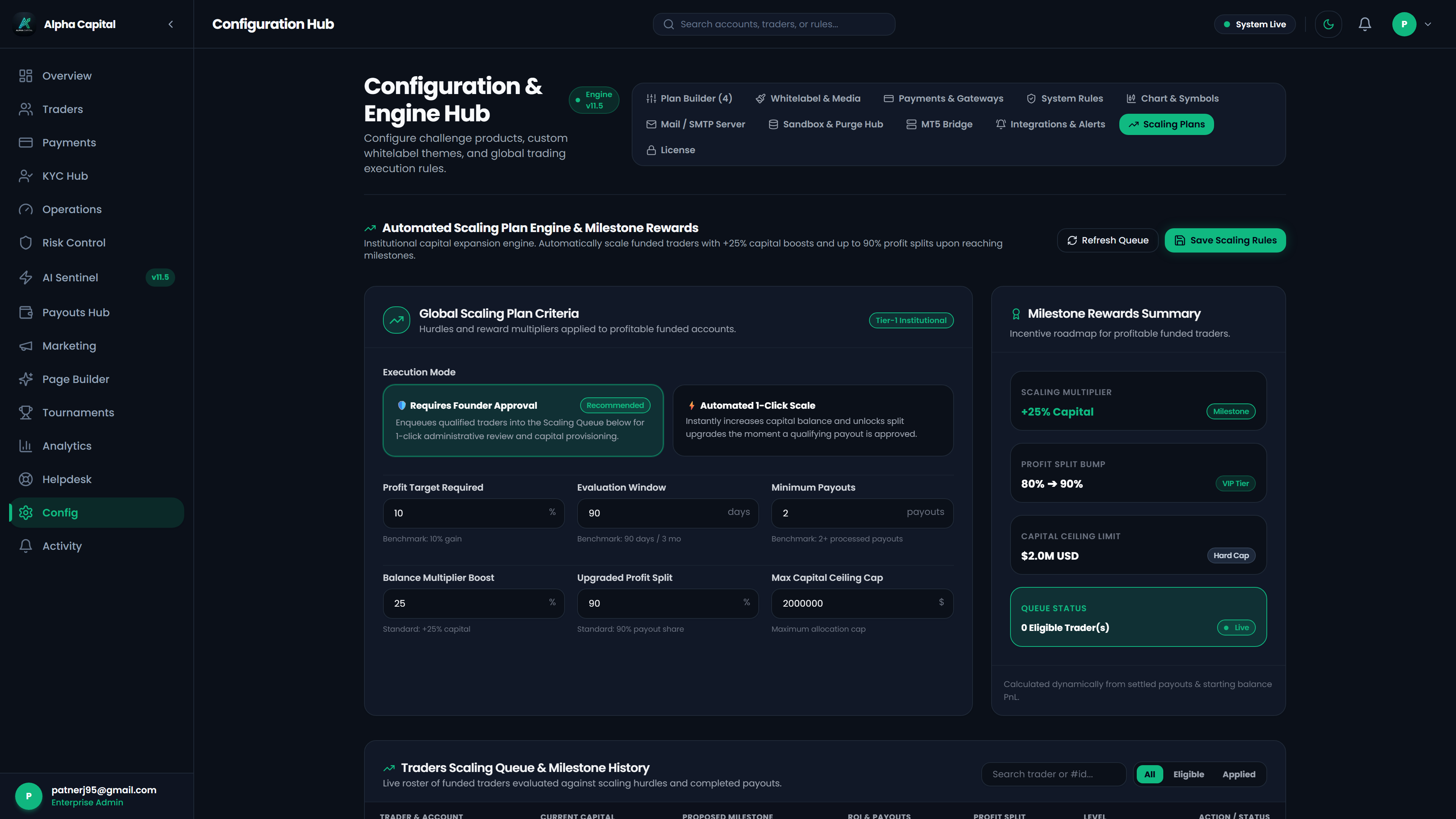Click the v11.5 badge next to AI Sentinel

click(x=160, y=278)
